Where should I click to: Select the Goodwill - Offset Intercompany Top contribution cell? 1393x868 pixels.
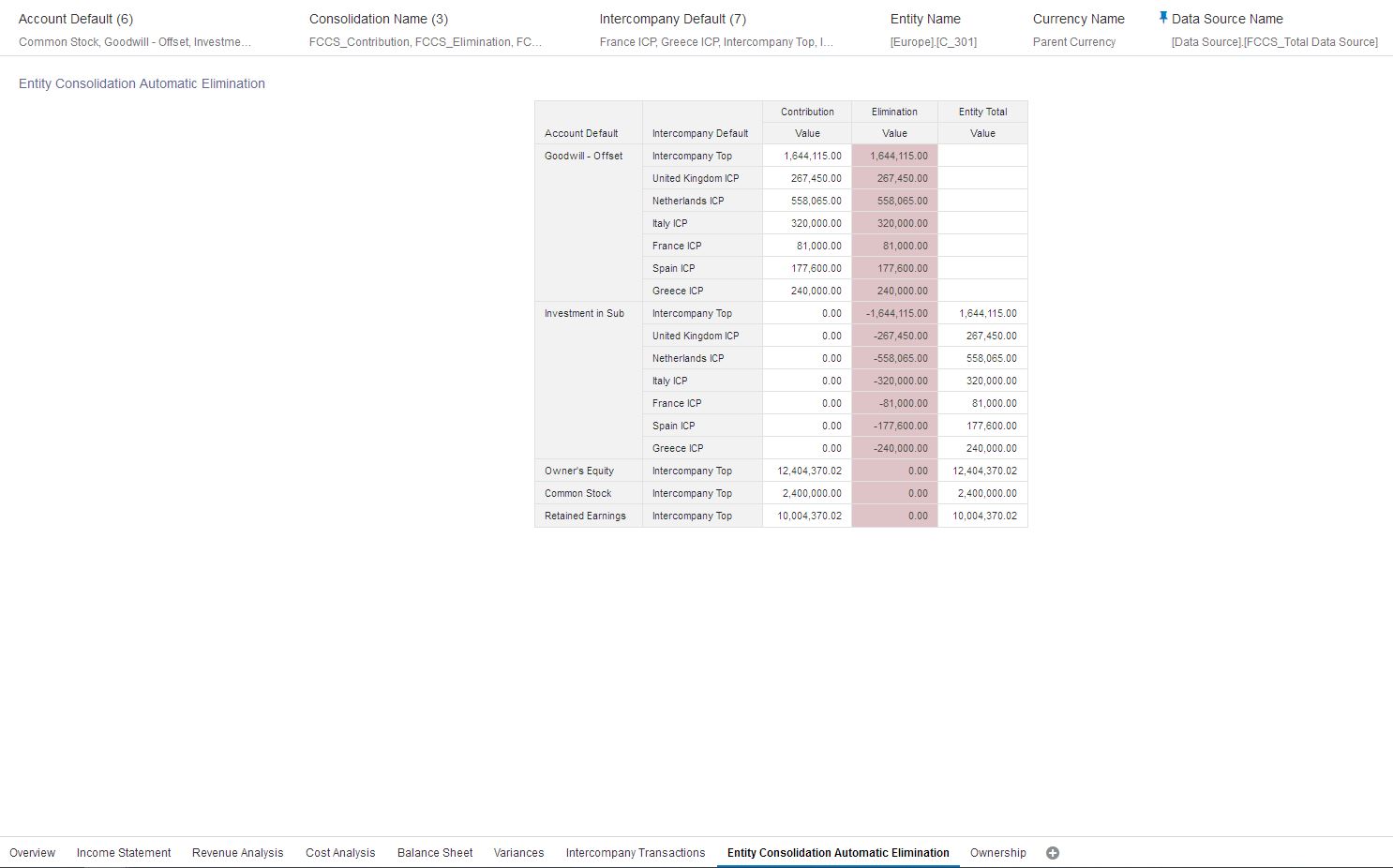tap(807, 155)
